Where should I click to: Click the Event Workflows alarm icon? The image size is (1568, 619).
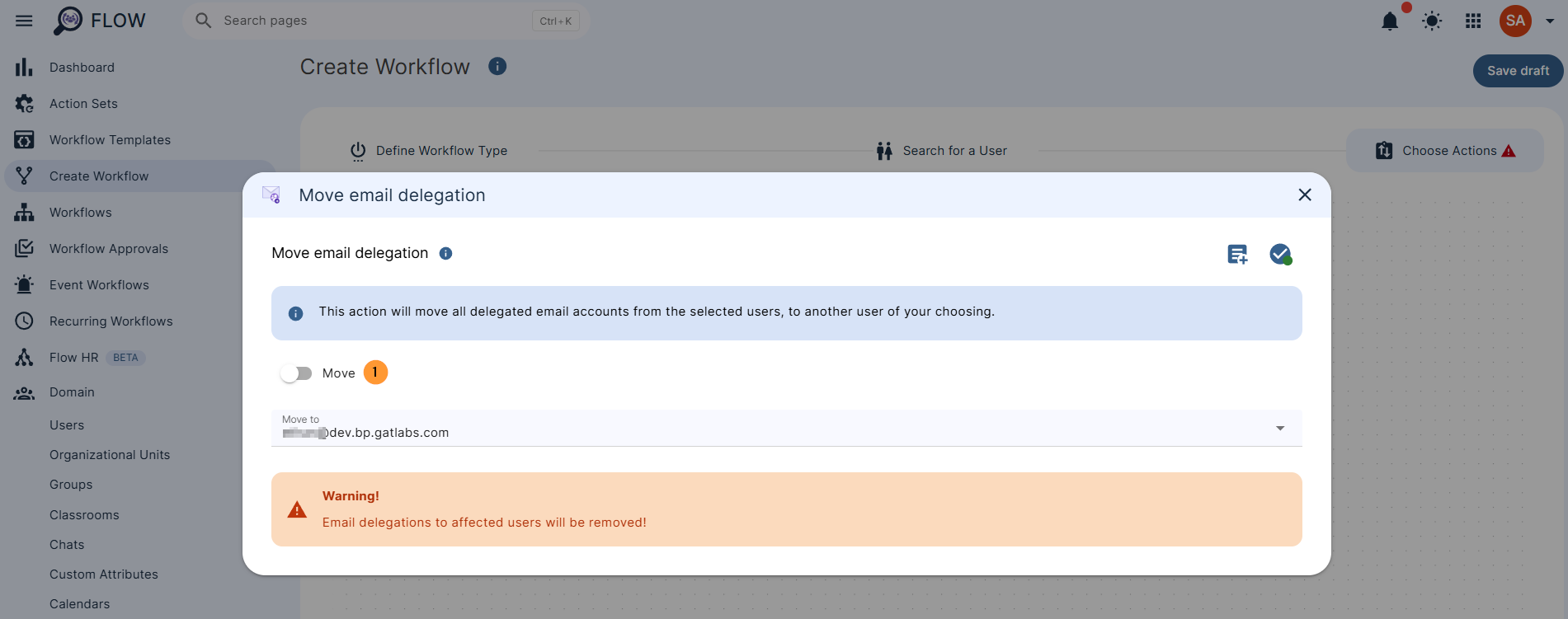[x=25, y=284]
